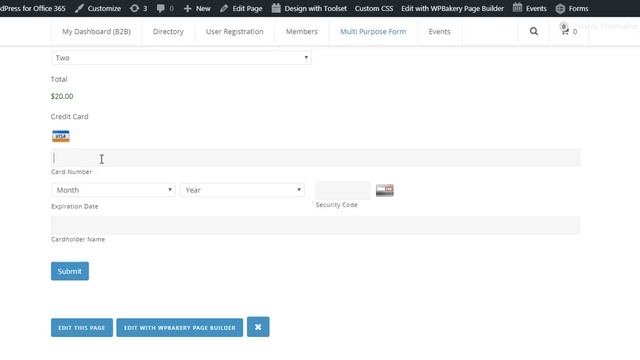640x360 pixels.
Task: Open the quantity dropdown showing Two
Action: click(181, 58)
